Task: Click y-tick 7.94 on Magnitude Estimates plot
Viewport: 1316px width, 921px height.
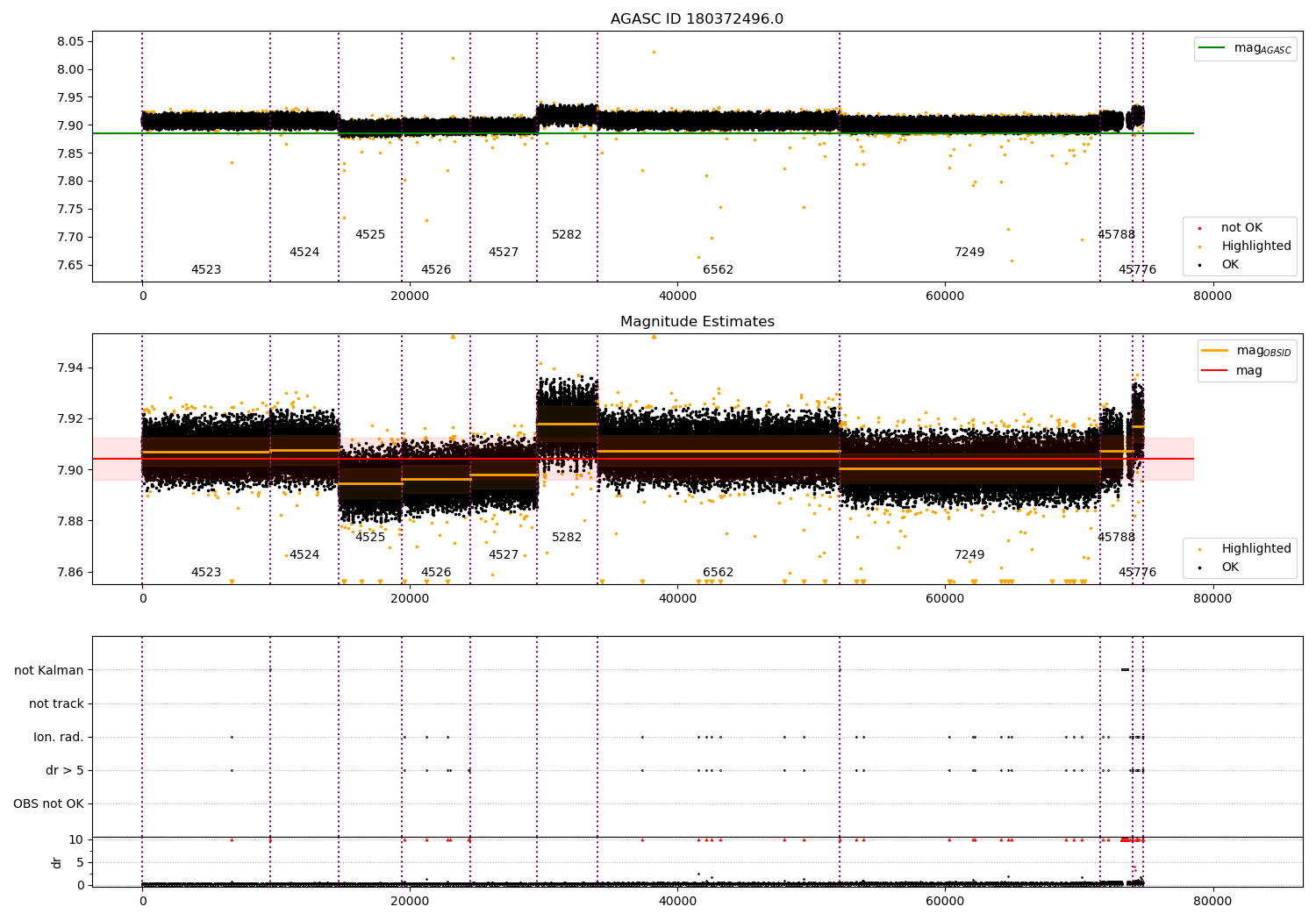Action: (x=70, y=368)
